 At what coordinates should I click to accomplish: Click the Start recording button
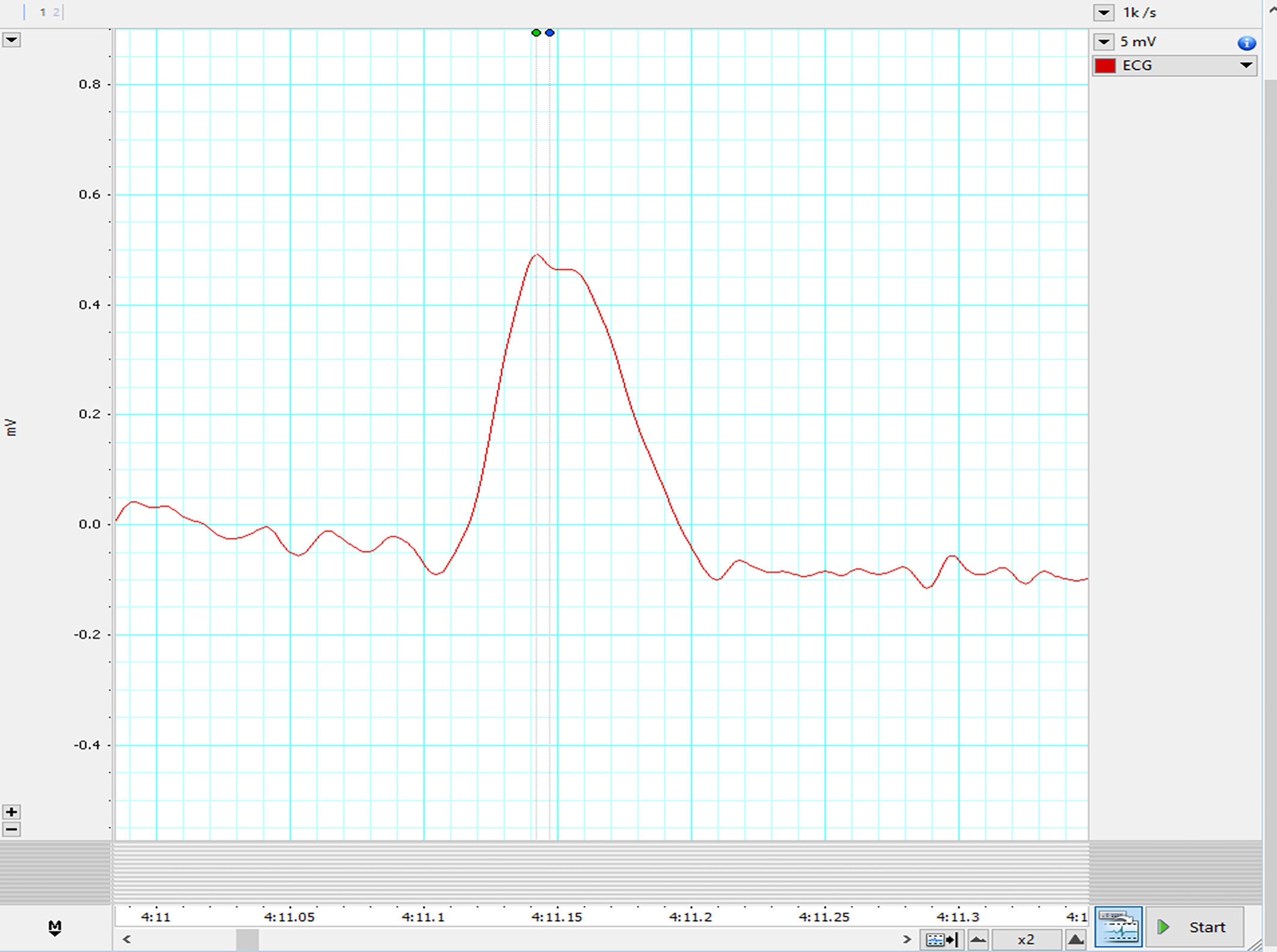pos(1195,927)
